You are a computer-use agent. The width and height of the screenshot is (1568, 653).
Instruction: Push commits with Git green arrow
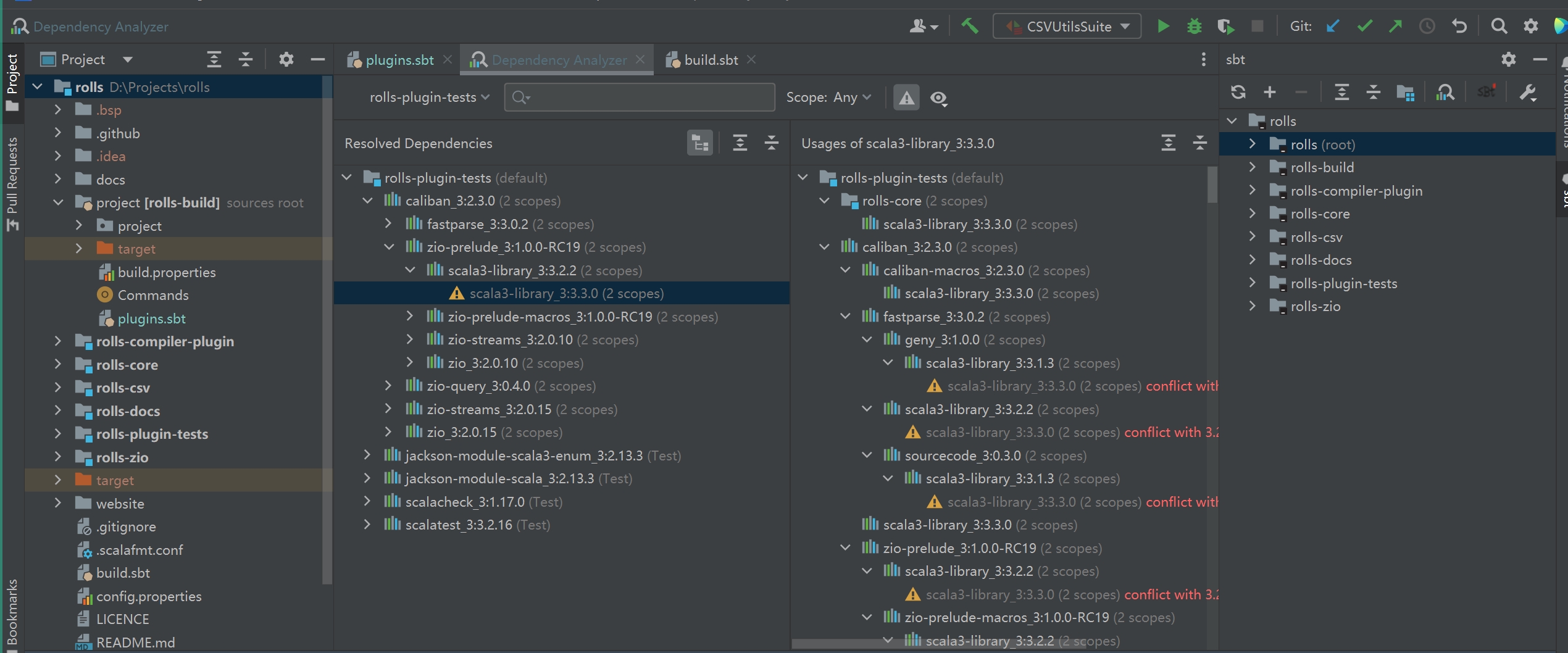tap(1395, 27)
